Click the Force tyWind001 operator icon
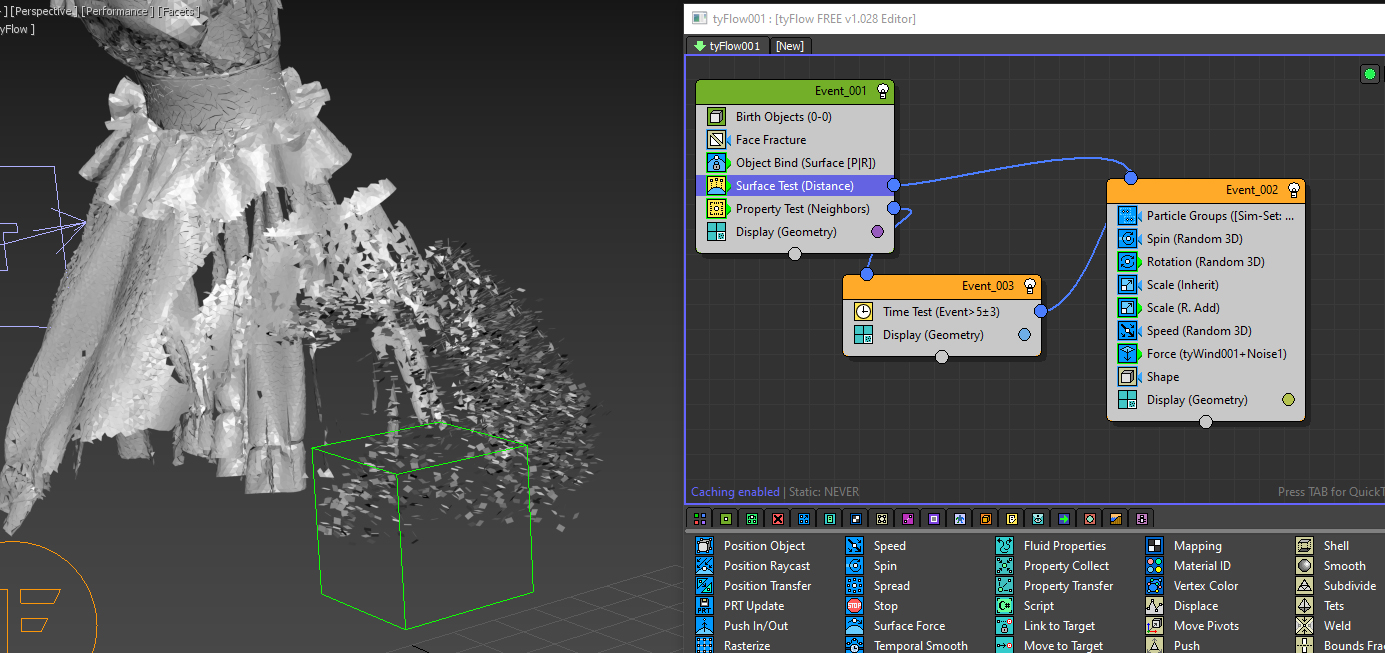 pos(1127,354)
